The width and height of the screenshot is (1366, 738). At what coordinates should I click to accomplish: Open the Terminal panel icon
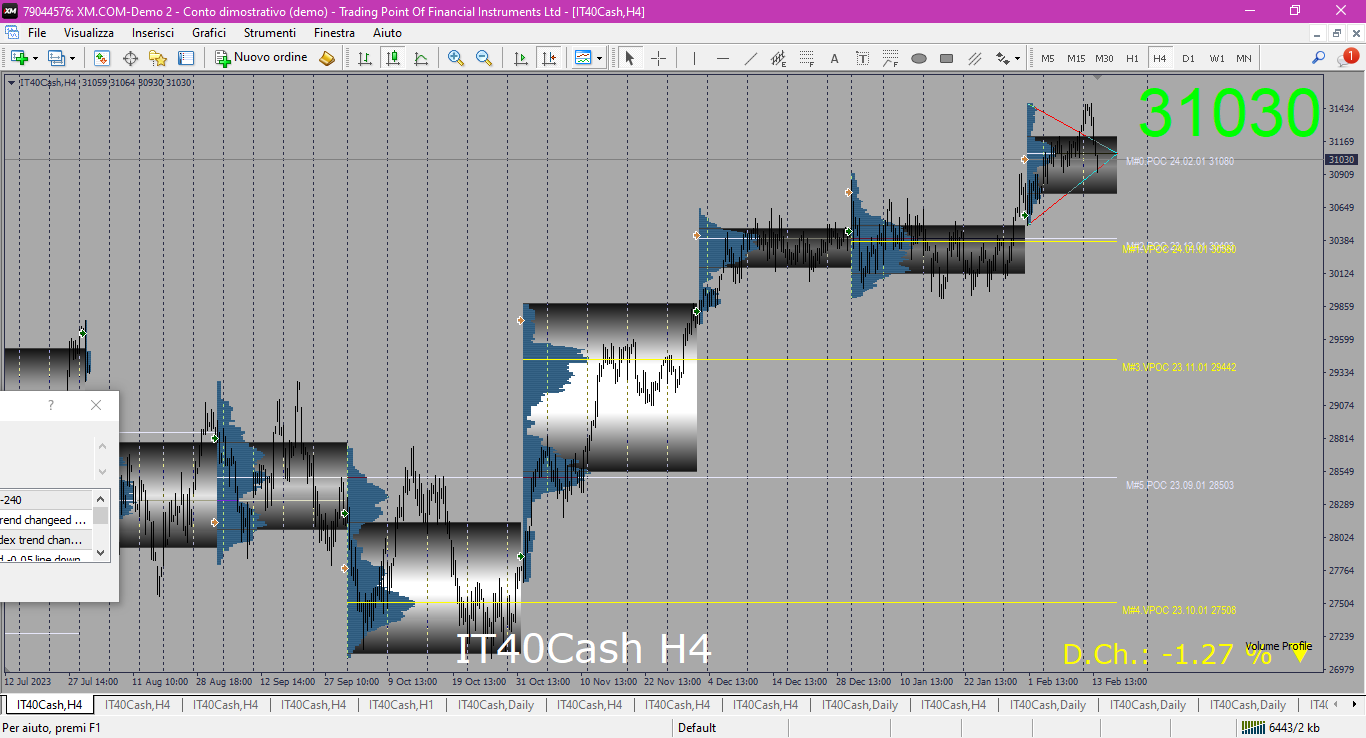186,58
